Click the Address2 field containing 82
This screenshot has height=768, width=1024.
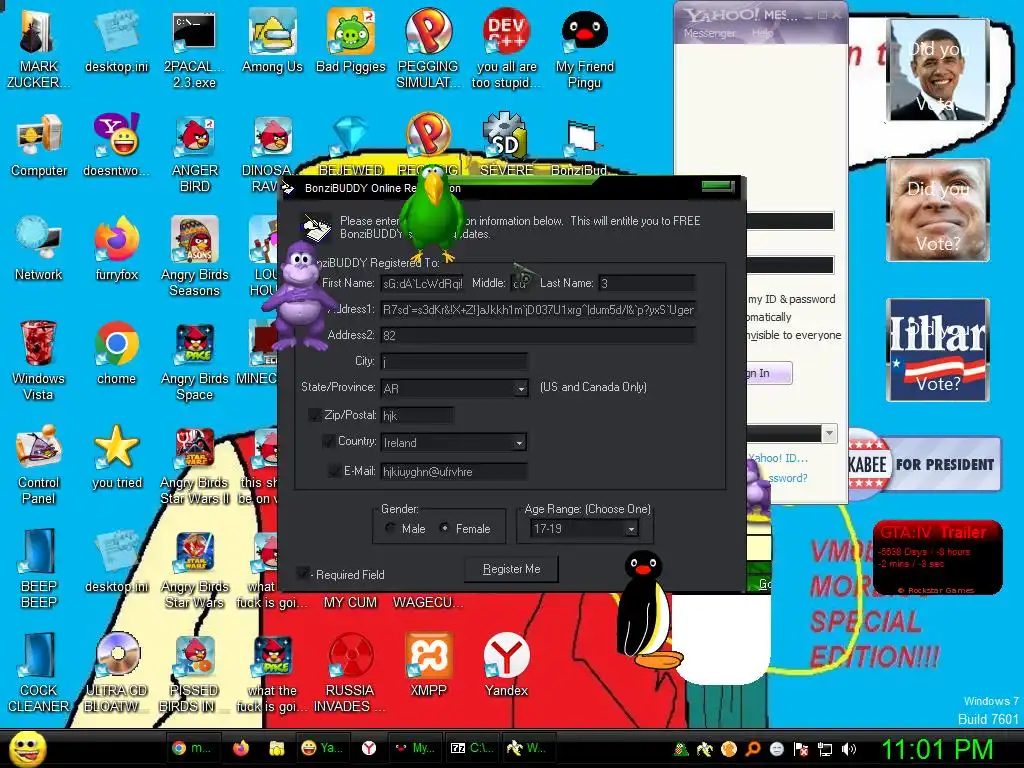click(537, 336)
